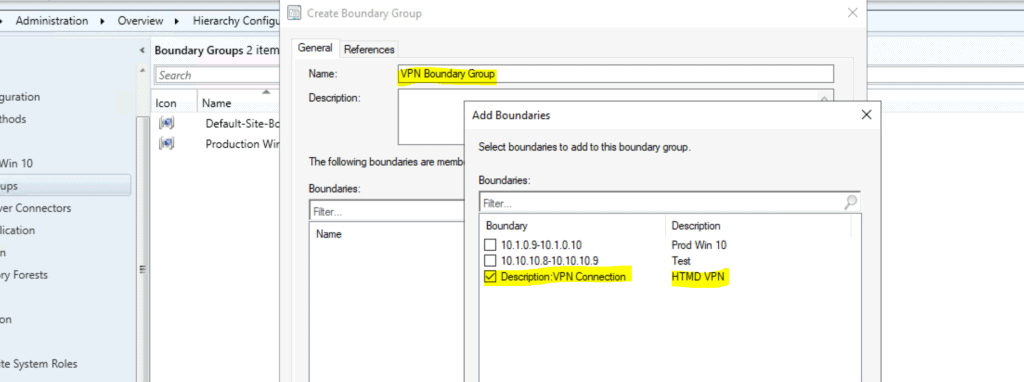Click the Production Win boundary group icon
The height and width of the screenshot is (382, 1024).
166,144
